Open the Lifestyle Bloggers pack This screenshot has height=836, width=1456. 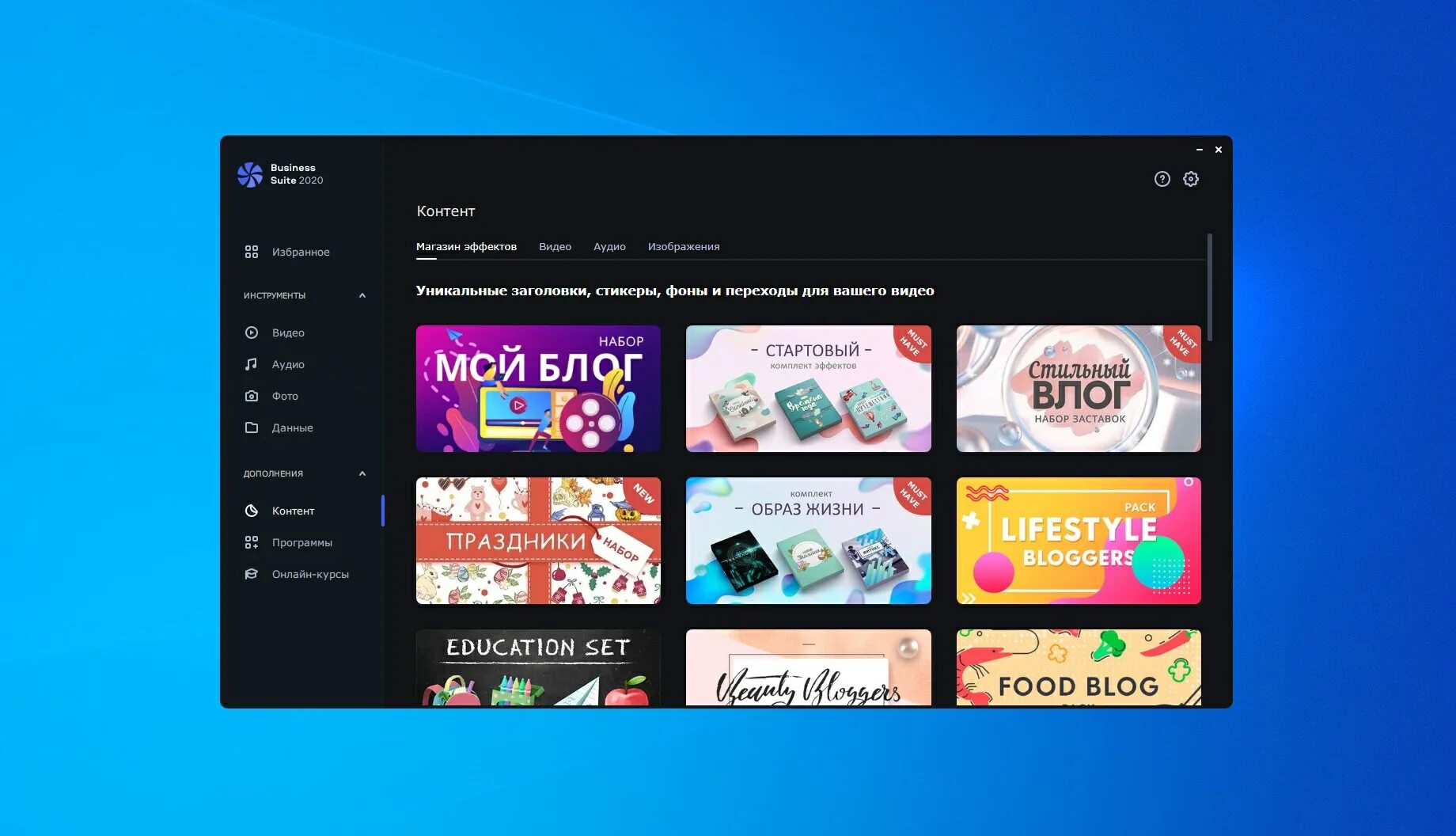1079,541
